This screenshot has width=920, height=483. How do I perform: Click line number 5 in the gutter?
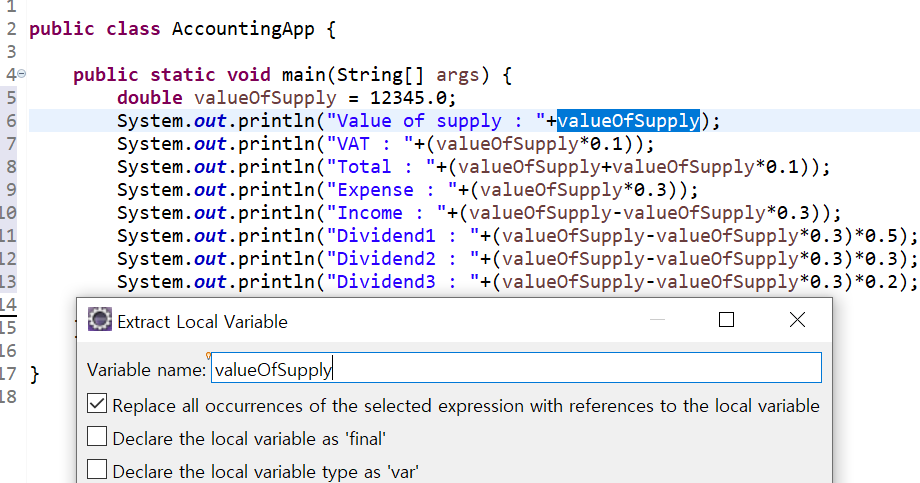[x=11, y=97]
